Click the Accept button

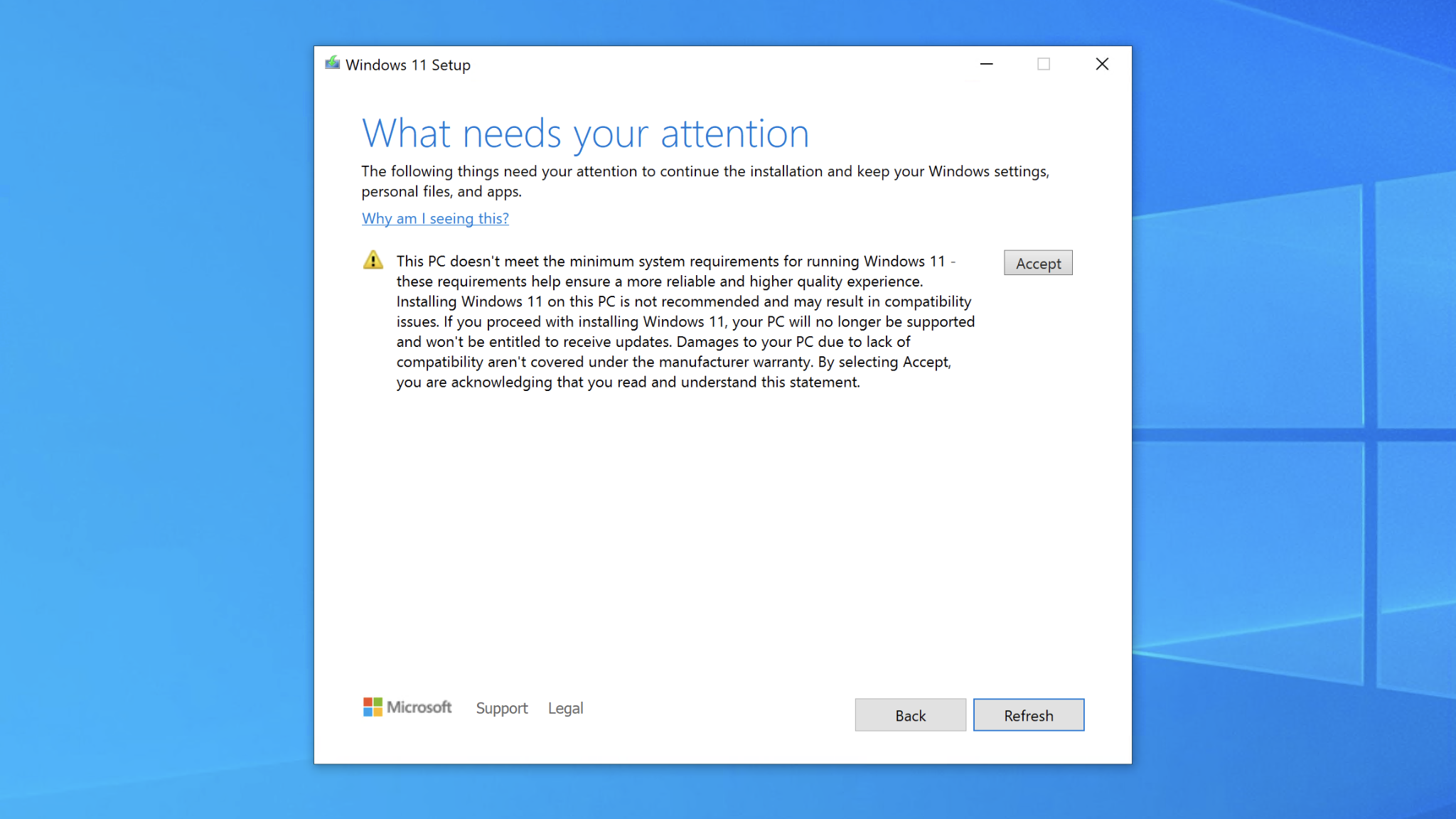(1037, 262)
